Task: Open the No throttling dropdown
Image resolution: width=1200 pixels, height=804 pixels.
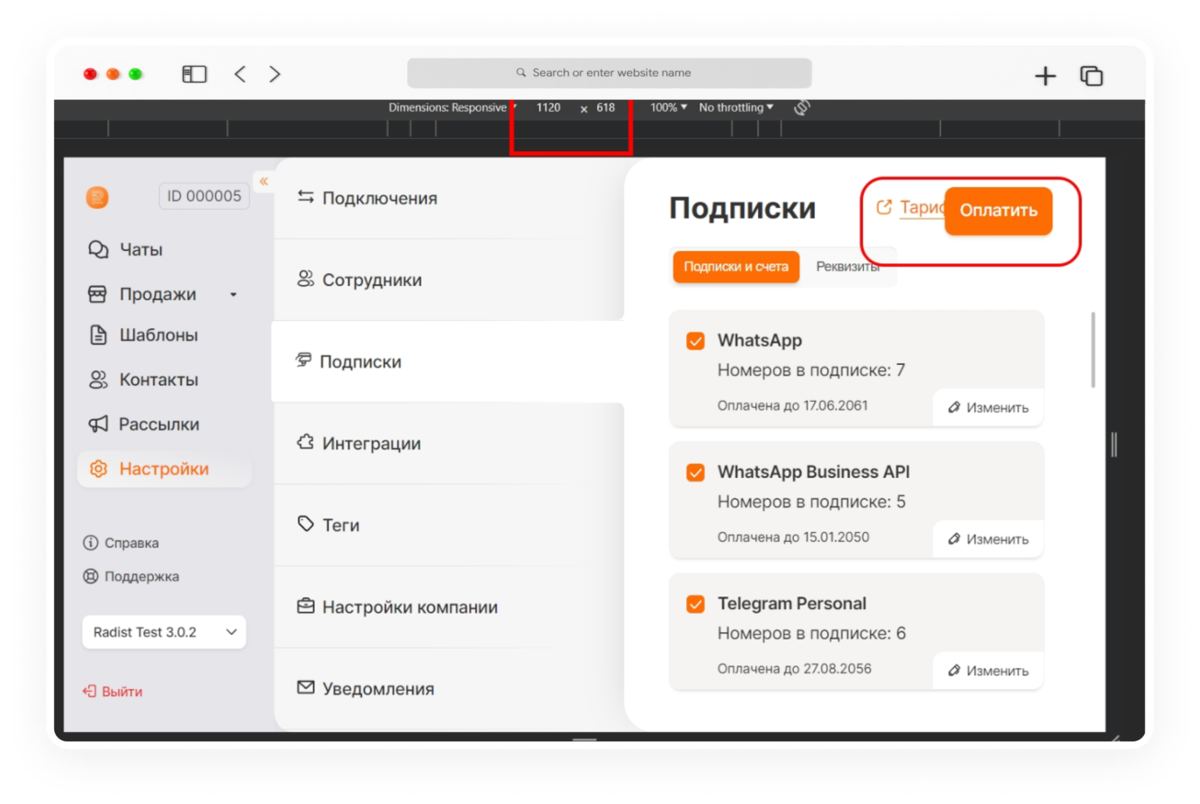Action: tap(736, 107)
